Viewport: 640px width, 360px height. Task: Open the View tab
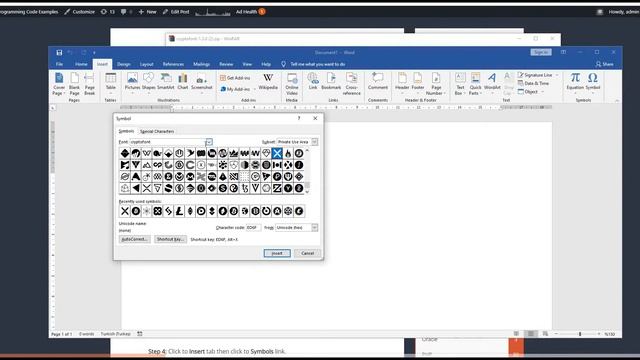(x=247, y=64)
